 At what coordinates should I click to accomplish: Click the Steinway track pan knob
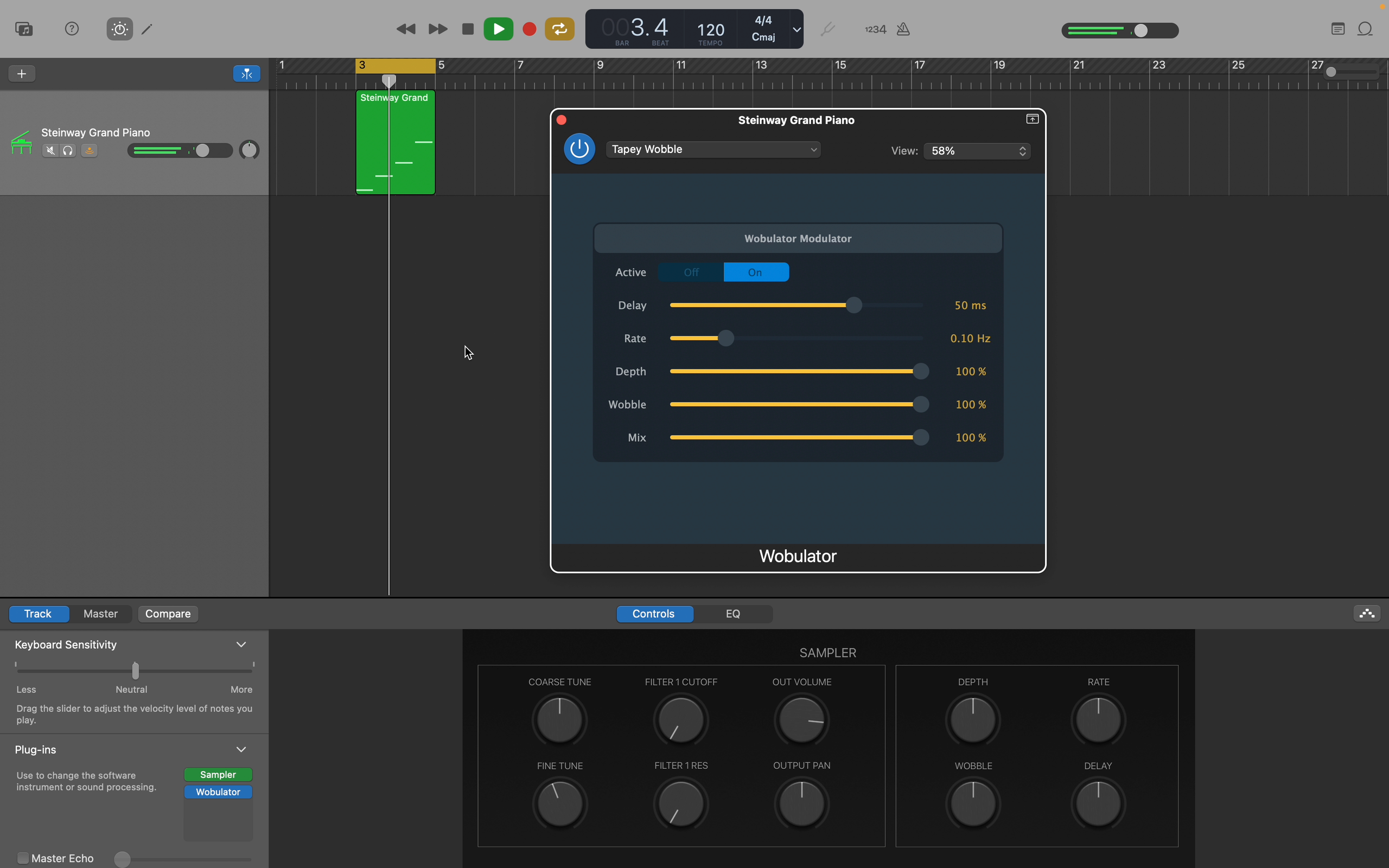(249, 150)
